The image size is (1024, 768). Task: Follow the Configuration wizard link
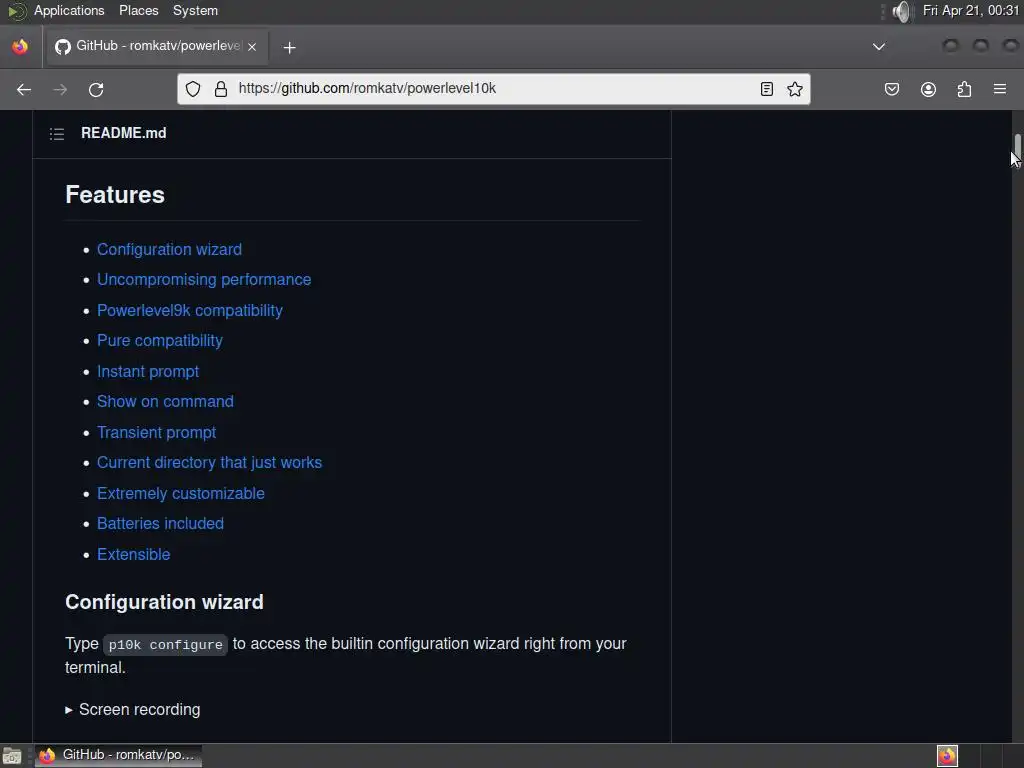pyautogui.click(x=169, y=249)
